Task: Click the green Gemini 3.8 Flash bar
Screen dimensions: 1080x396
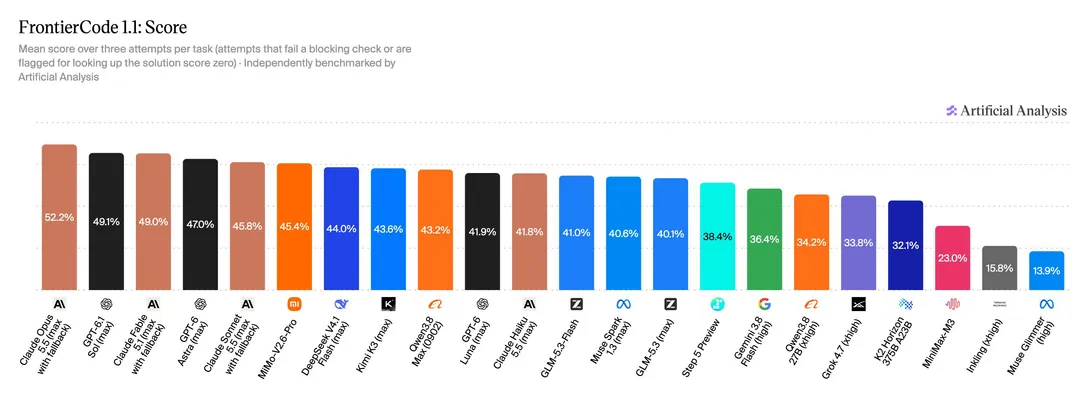Action: point(765,239)
